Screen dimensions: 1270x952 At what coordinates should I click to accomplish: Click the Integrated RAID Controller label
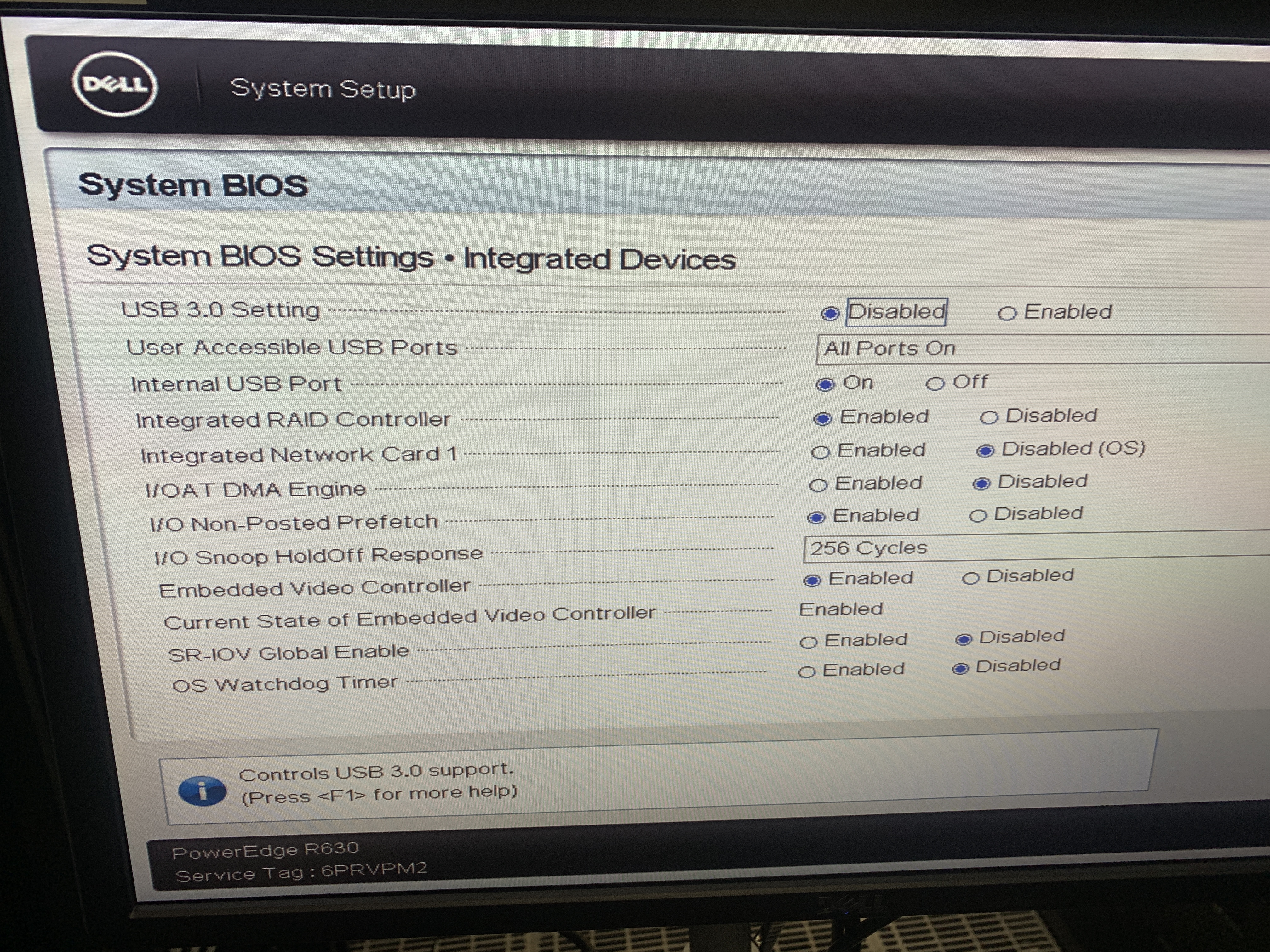(293, 419)
